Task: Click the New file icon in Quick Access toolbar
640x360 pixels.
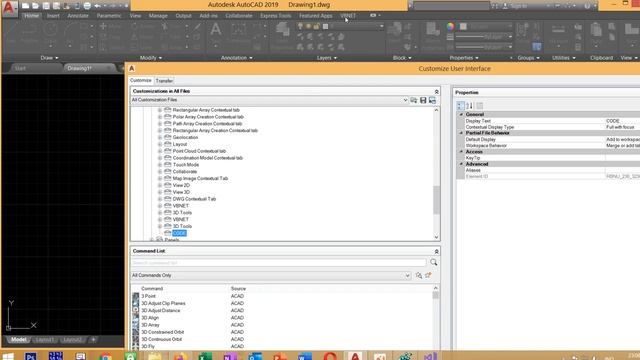Action: pyautogui.click(x=25, y=6)
